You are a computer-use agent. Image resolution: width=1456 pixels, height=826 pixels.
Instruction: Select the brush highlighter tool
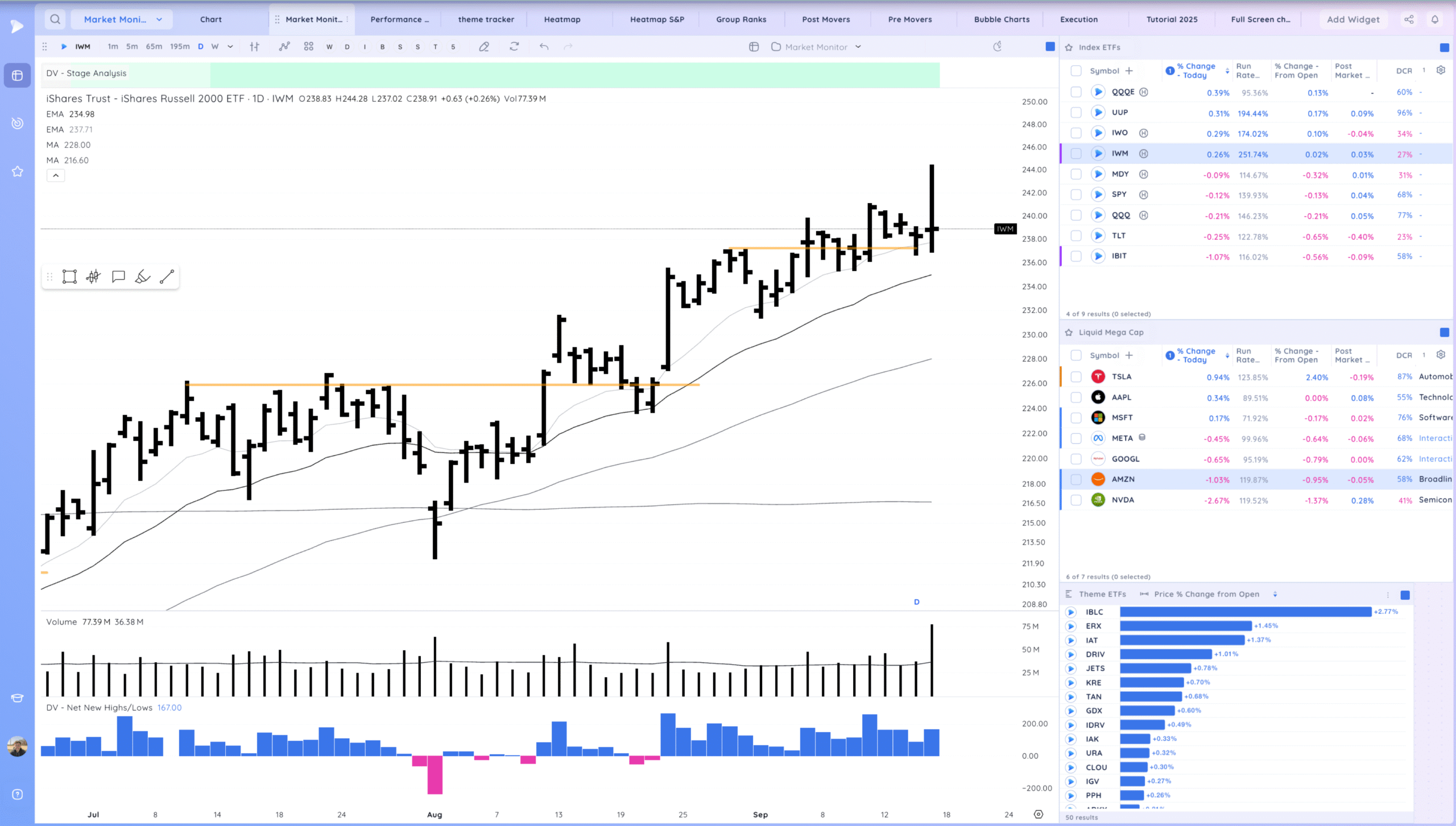(143, 277)
